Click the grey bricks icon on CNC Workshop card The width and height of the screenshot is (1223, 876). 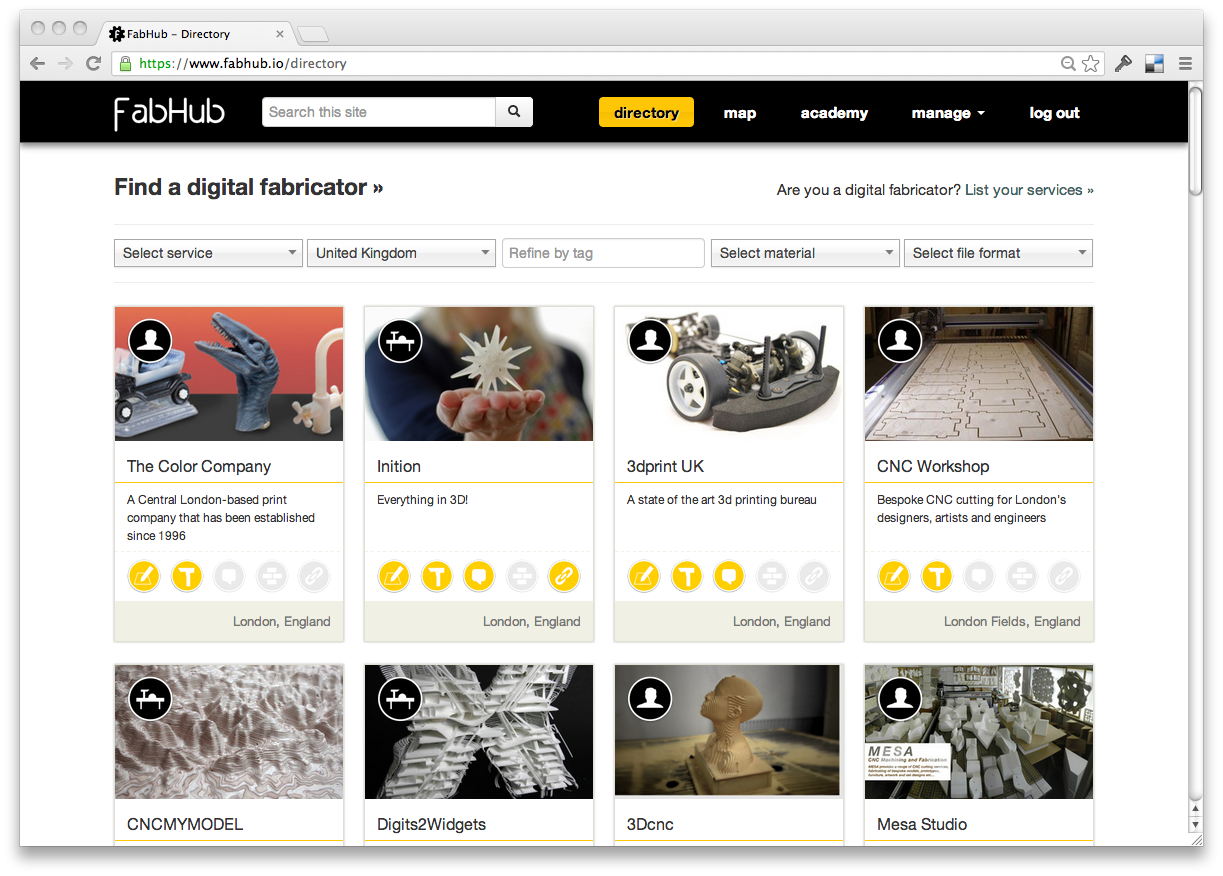(x=1022, y=576)
